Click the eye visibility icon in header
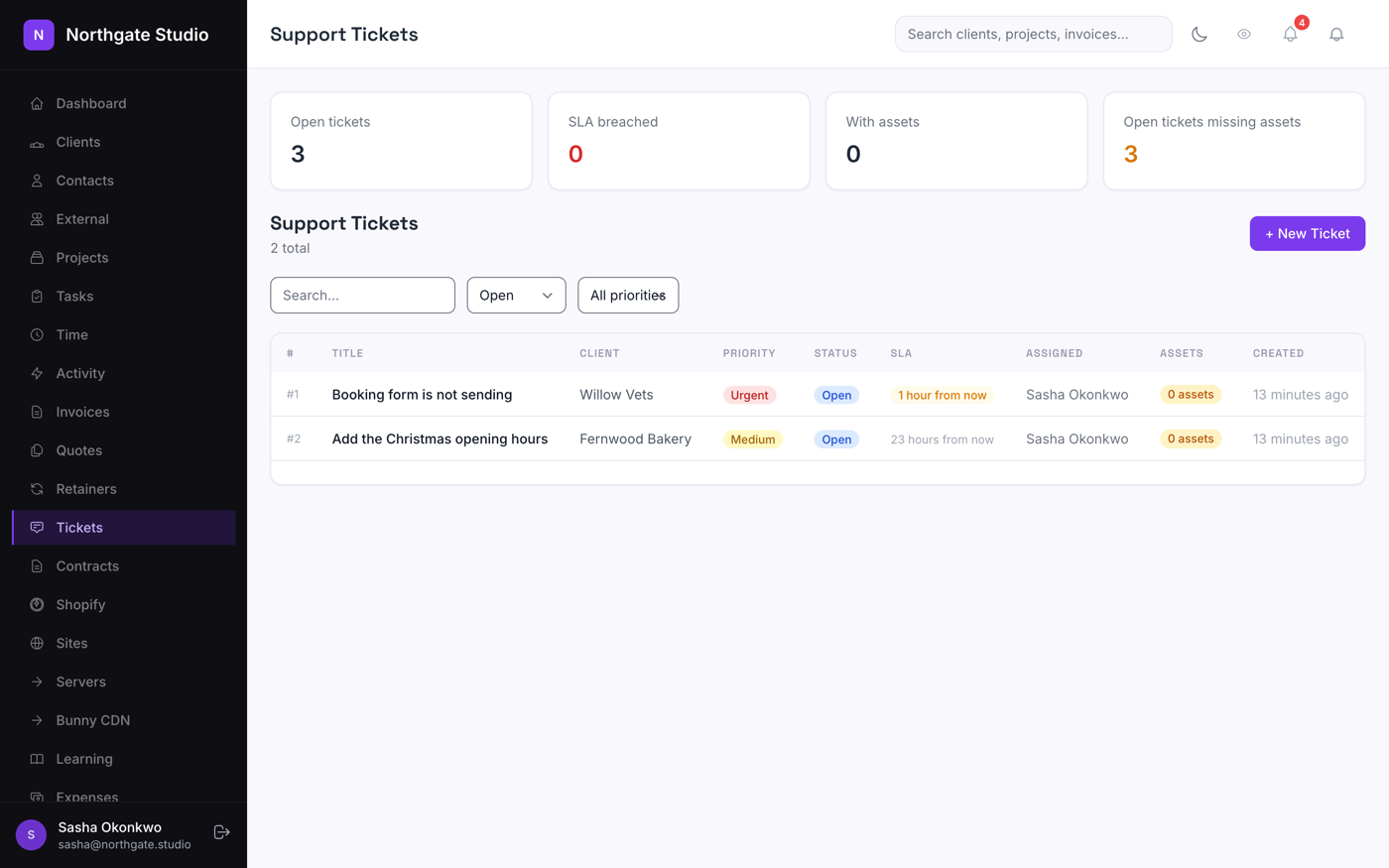 click(x=1243, y=35)
